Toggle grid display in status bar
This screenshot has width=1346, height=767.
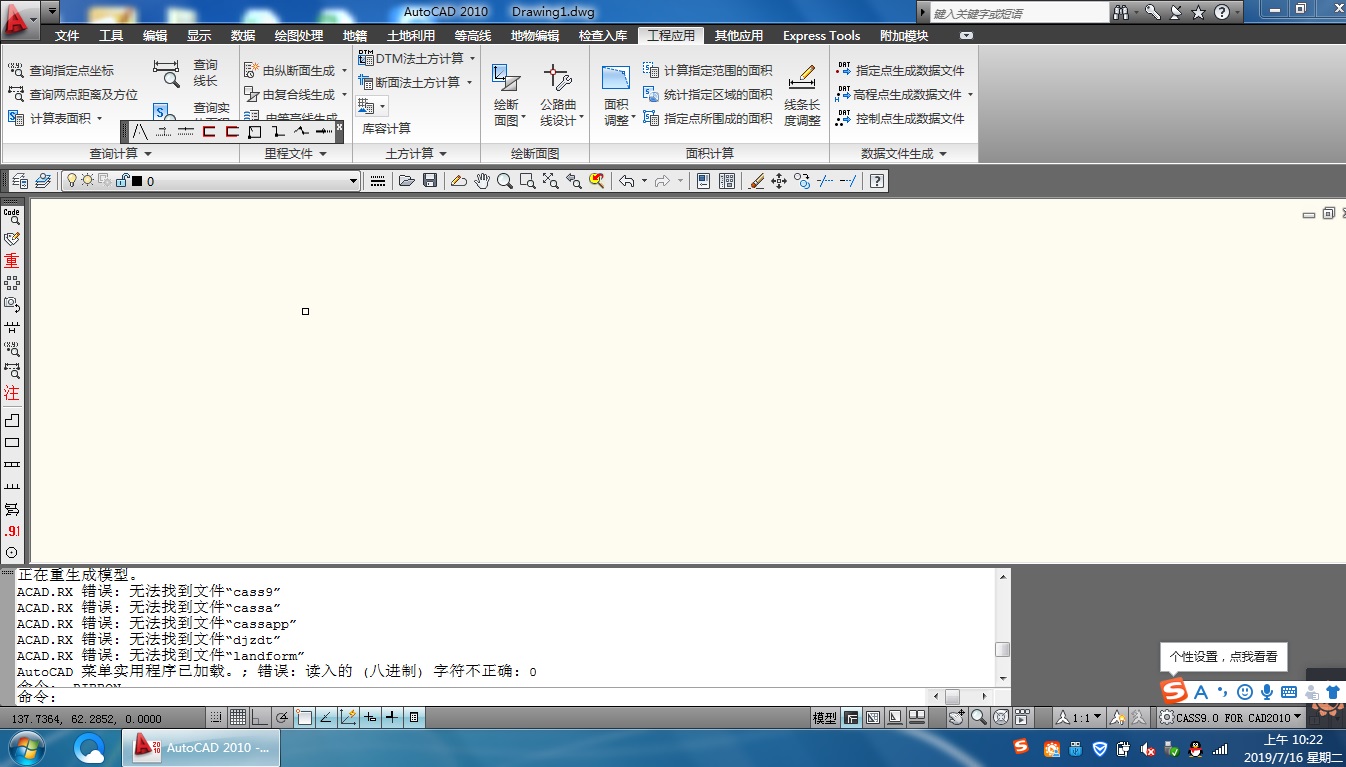[238, 717]
